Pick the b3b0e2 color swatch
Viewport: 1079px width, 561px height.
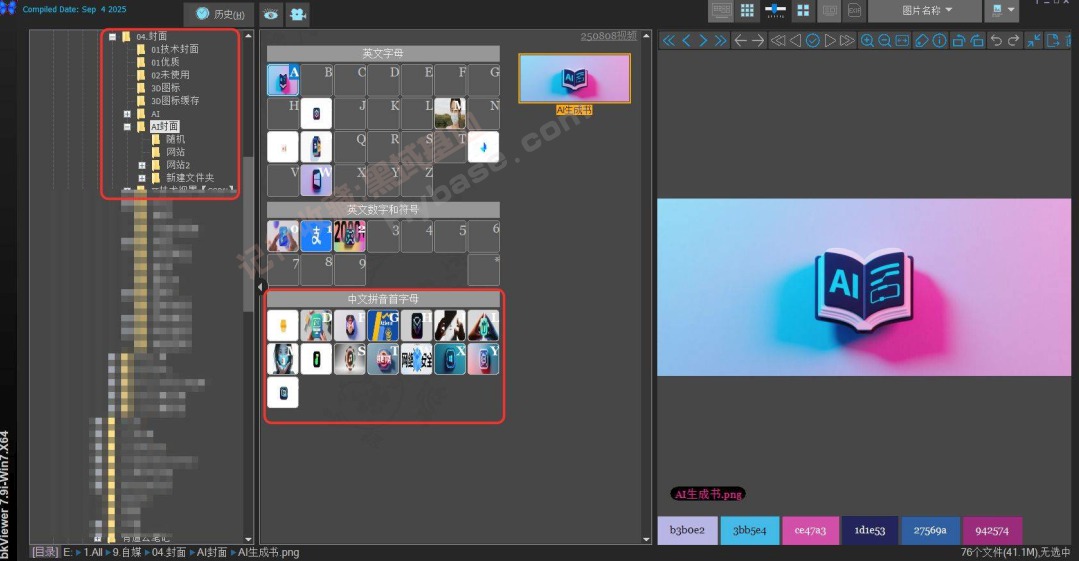[x=687, y=530]
